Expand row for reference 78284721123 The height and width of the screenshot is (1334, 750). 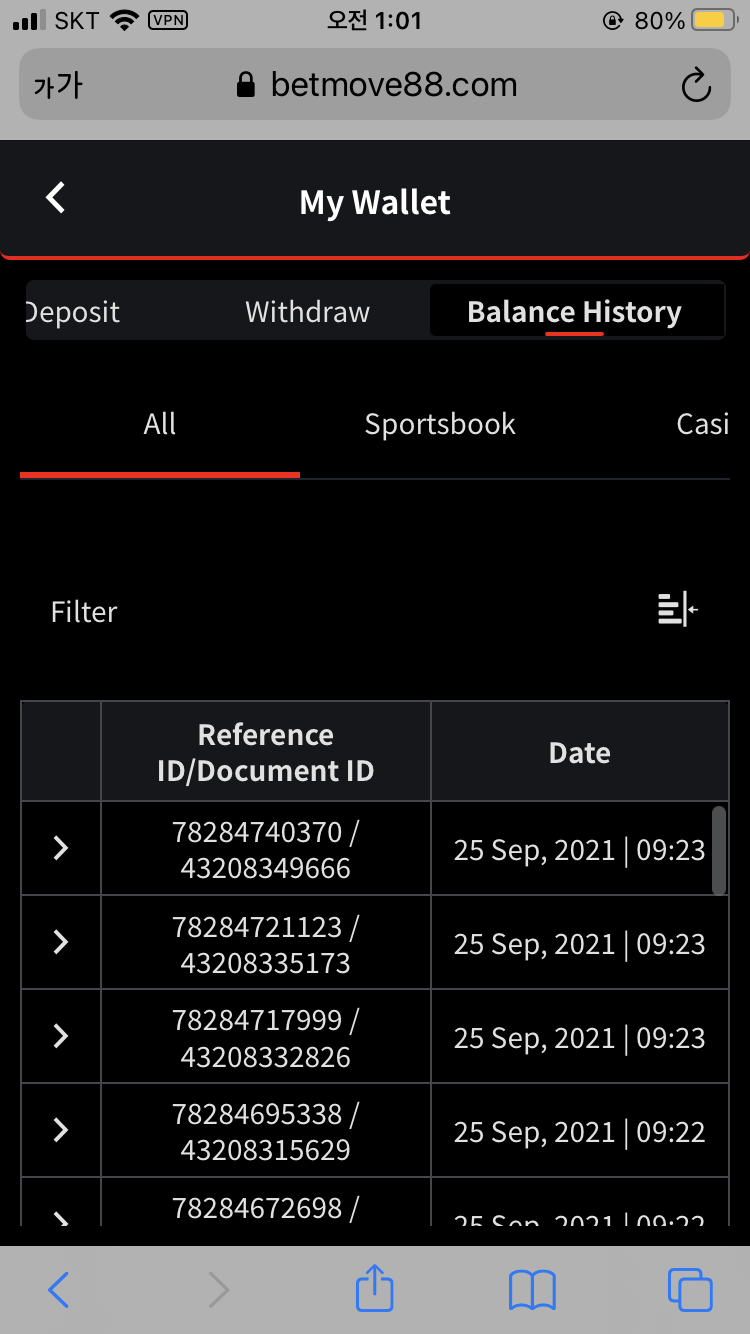coord(61,942)
